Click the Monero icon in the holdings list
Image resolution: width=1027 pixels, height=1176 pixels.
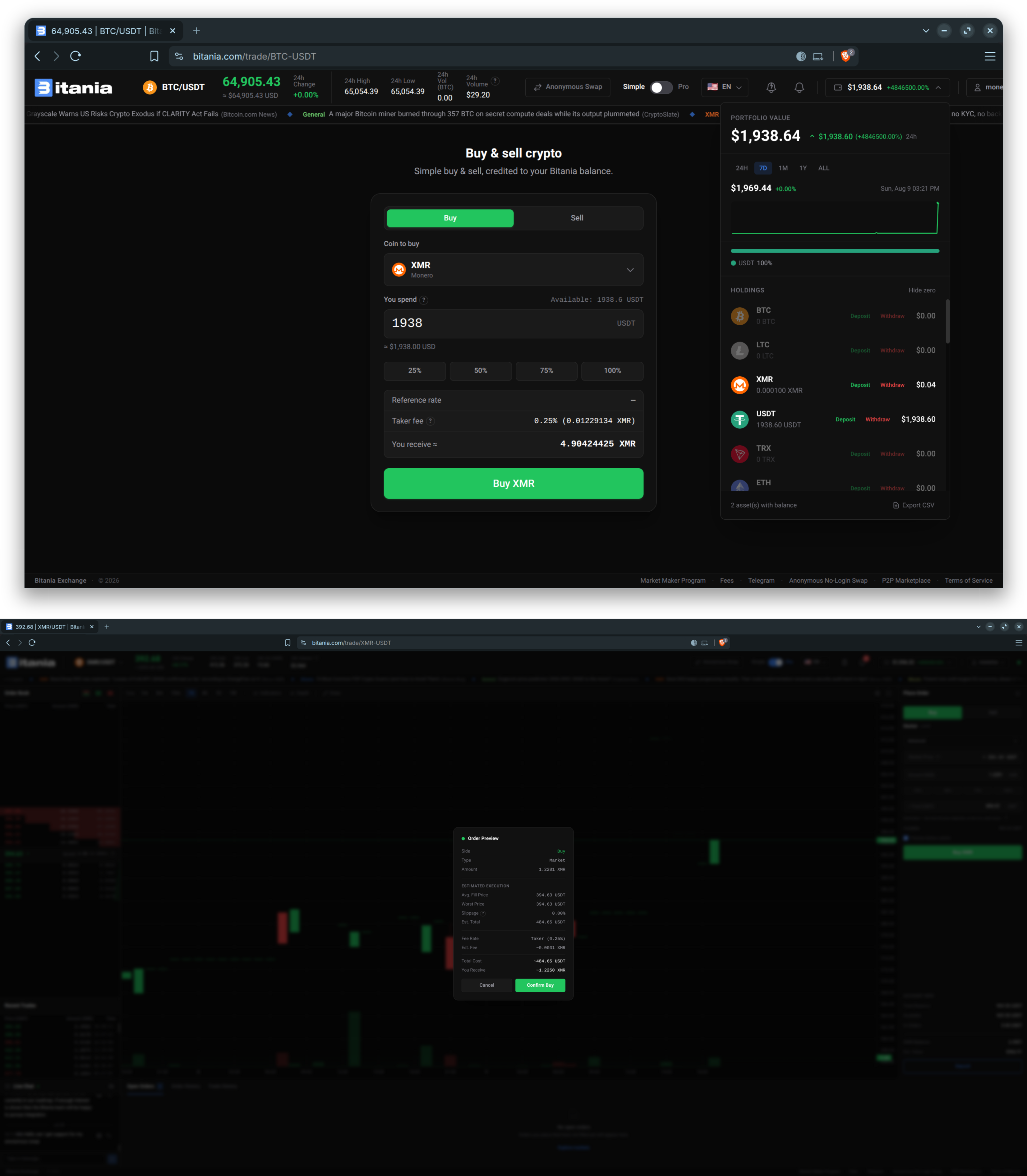pos(739,385)
